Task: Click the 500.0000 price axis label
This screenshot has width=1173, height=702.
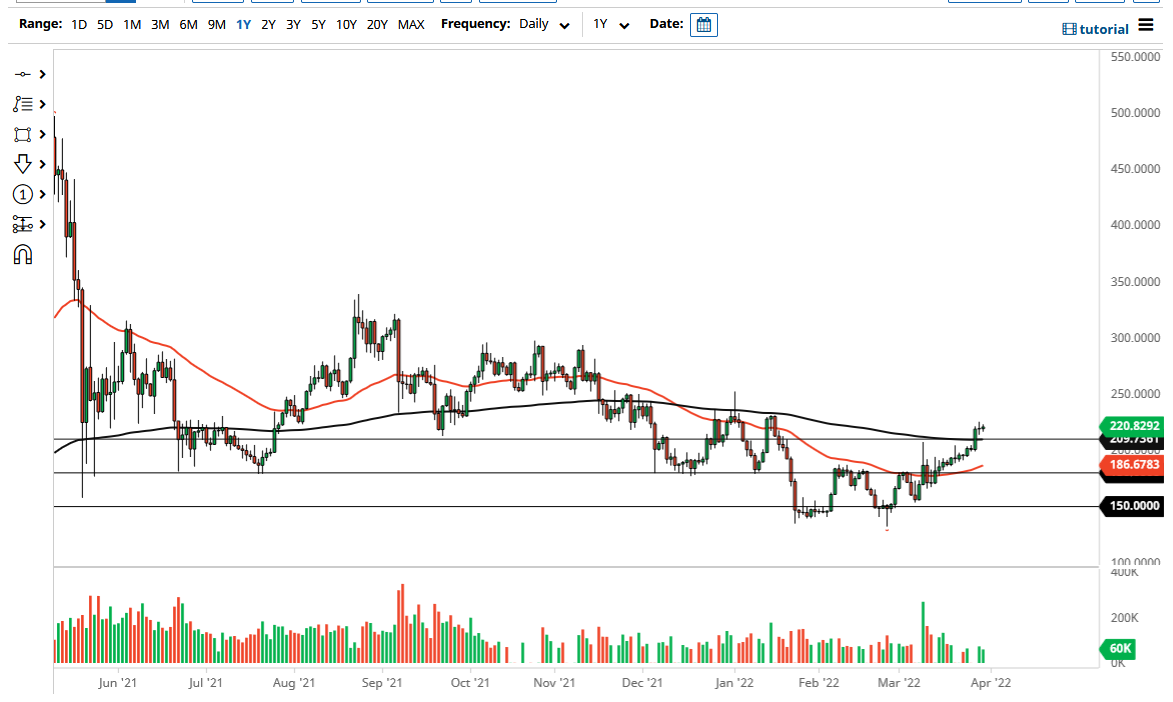Action: pos(1136,113)
